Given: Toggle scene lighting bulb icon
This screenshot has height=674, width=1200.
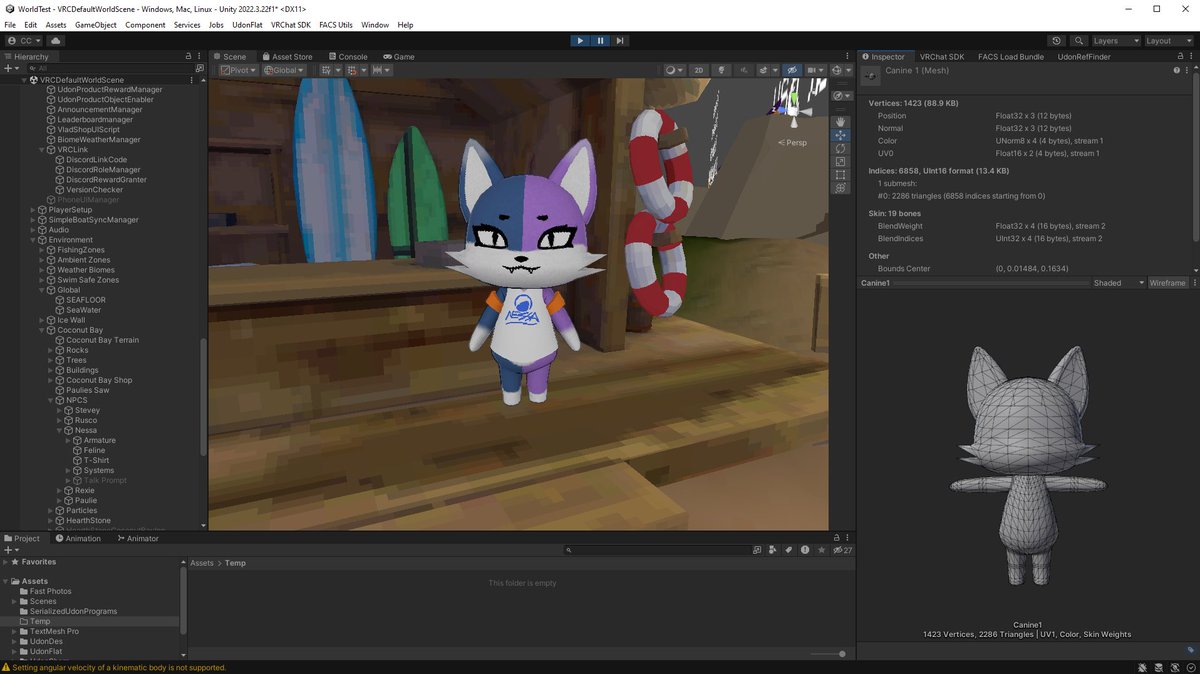Looking at the screenshot, I should click(720, 70).
